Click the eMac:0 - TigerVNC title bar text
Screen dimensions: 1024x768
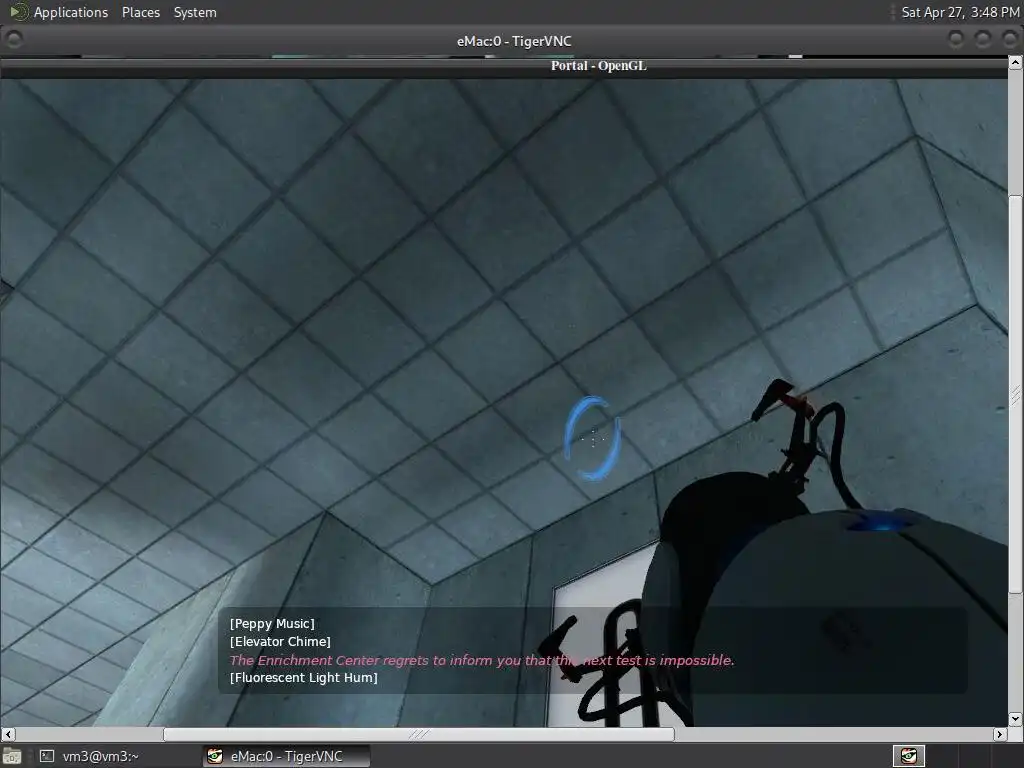point(514,41)
